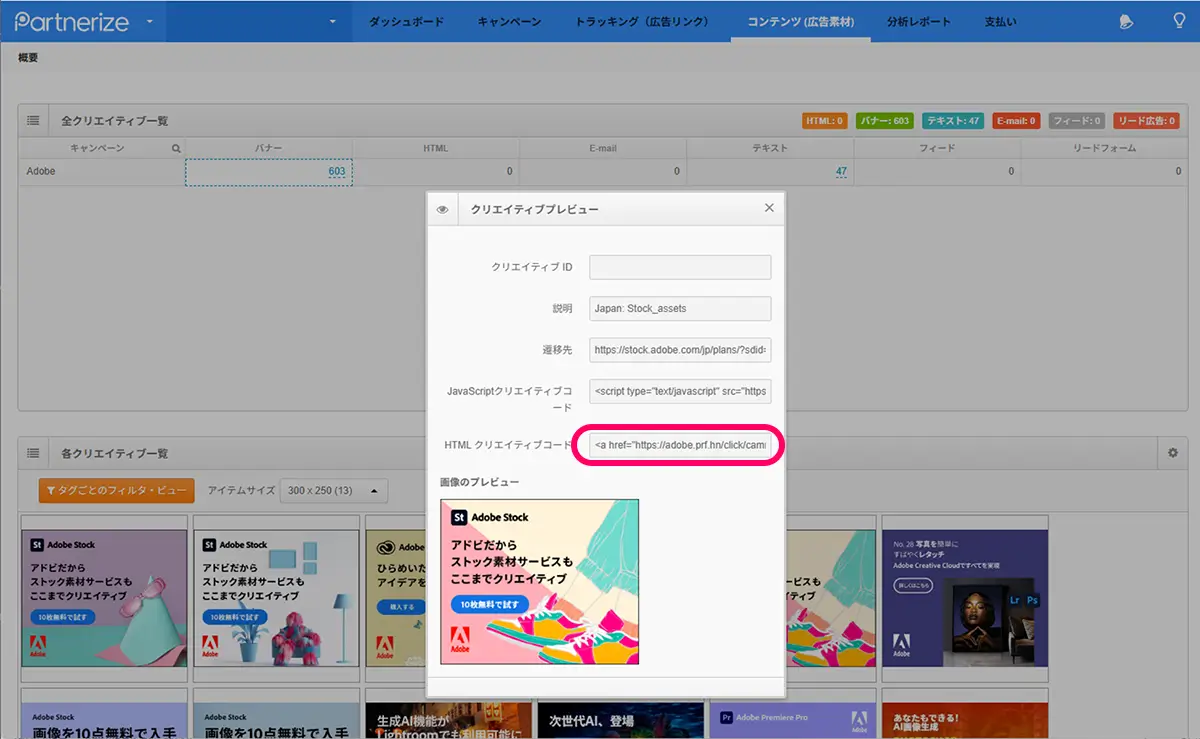Click the list icon beside 各クリエイティブ一覧
The width and height of the screenshot is (1200, 739).
click(33, 453)
